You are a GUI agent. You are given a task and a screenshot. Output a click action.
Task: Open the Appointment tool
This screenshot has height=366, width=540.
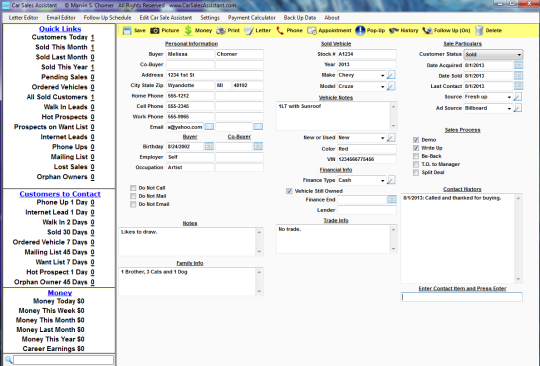312,31
